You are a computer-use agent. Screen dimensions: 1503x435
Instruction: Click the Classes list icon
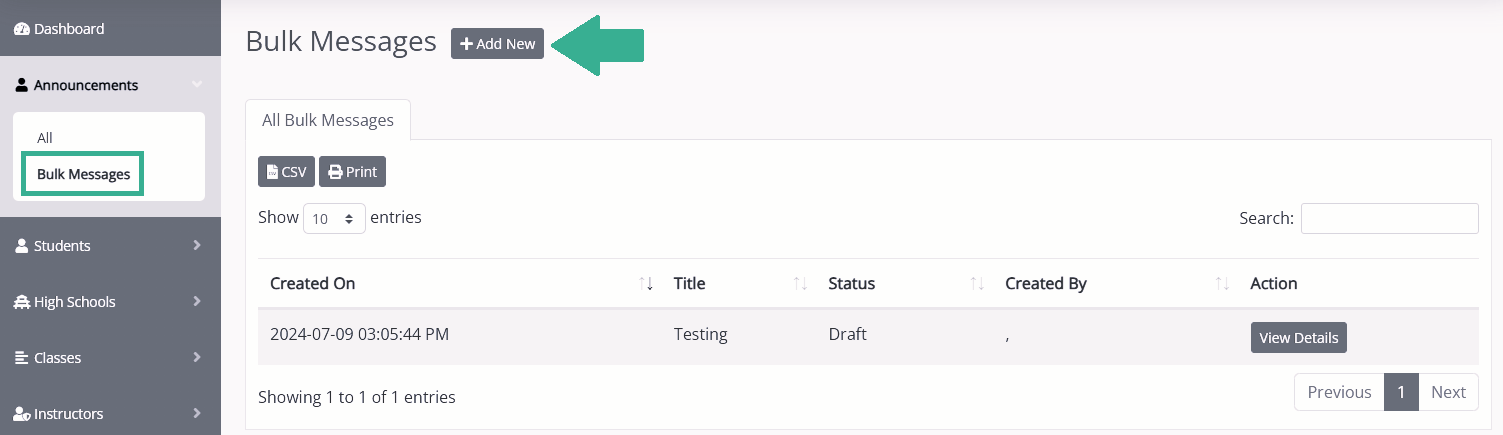pyautogui.click(x=22, y=357)
